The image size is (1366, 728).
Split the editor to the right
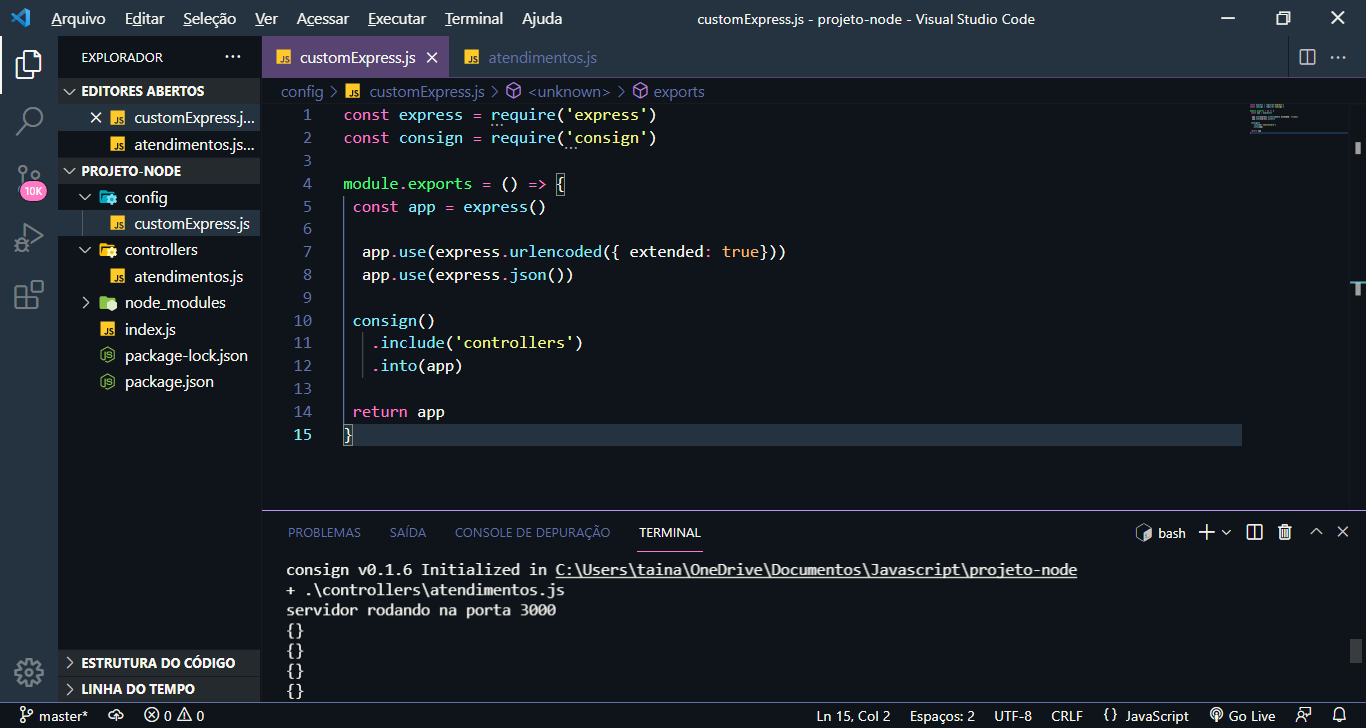coord(1307,57)
